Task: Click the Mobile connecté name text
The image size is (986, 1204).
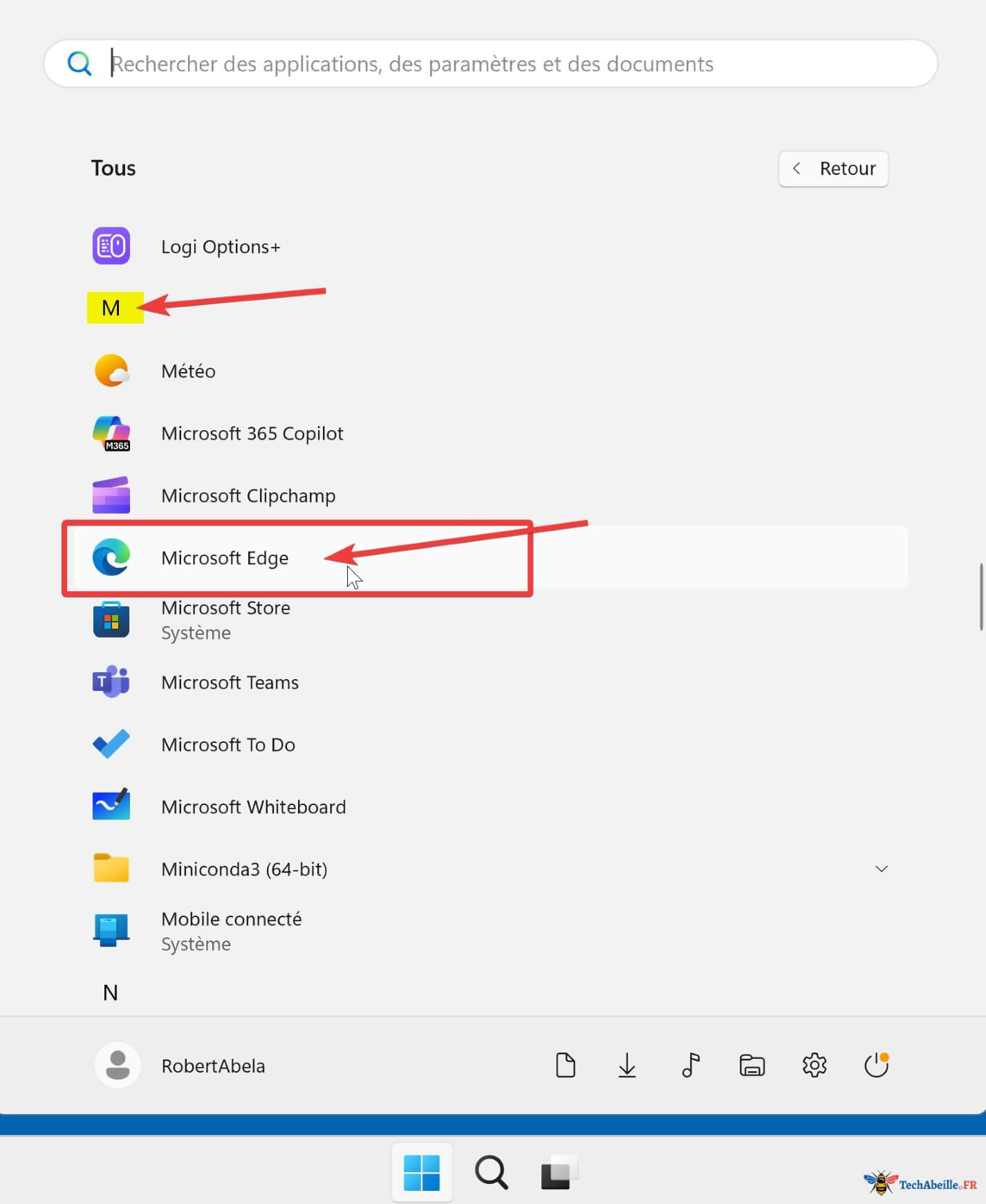Action: point(232,919)
